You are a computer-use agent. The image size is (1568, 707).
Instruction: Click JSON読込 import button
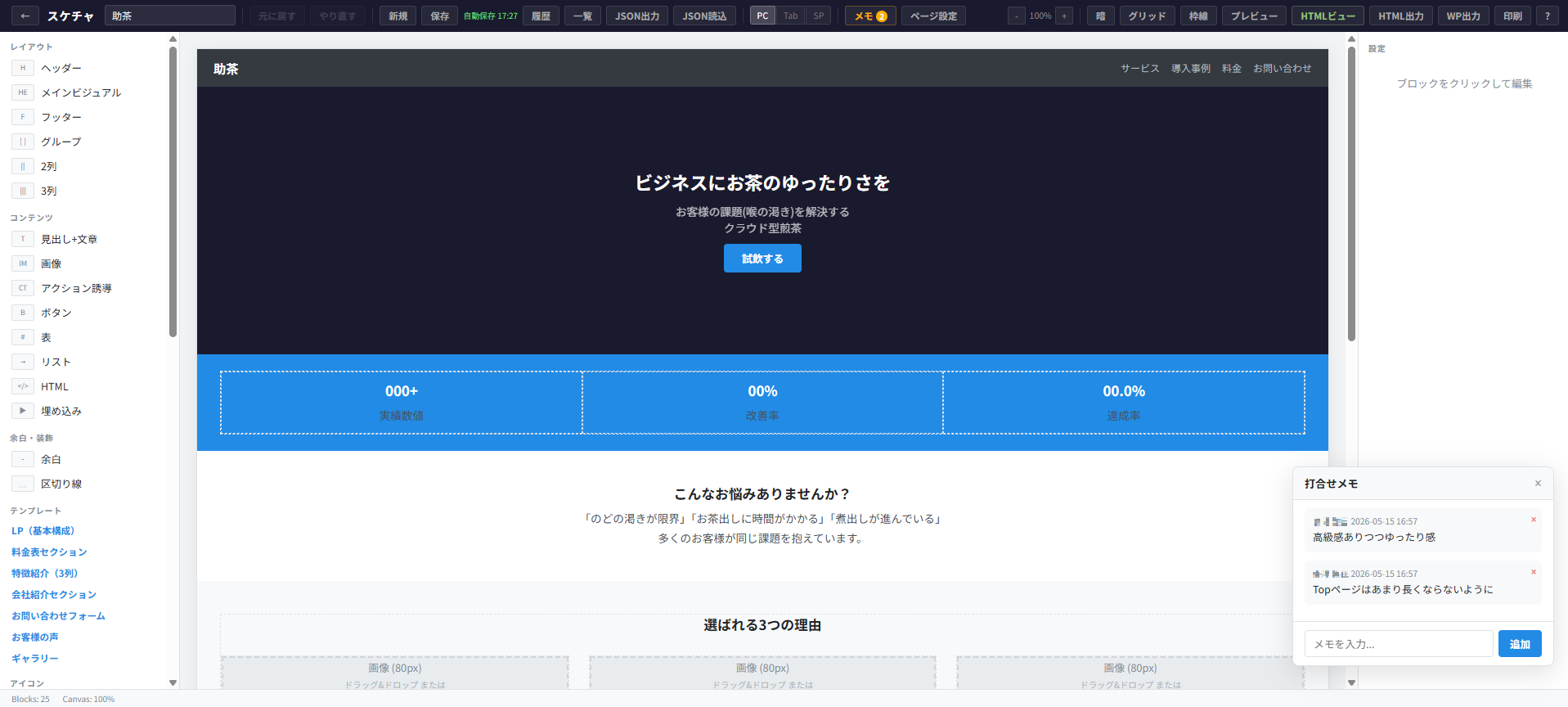click(x=704, y=16)
